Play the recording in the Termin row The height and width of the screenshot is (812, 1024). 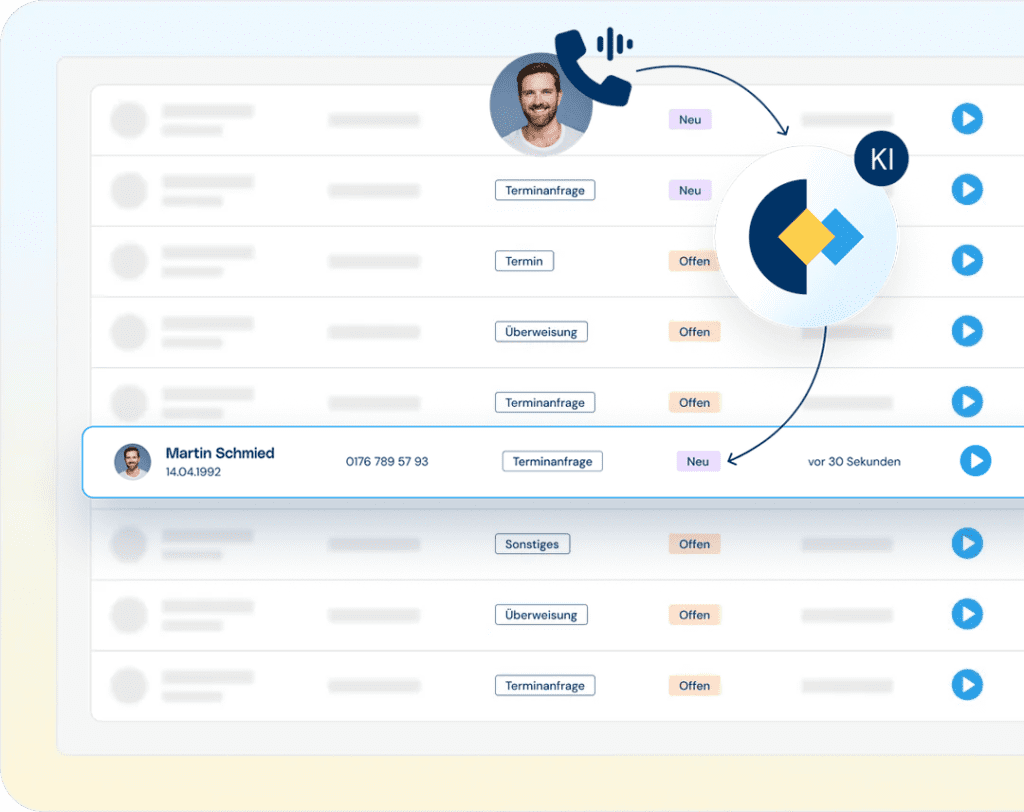coord(967,261)
